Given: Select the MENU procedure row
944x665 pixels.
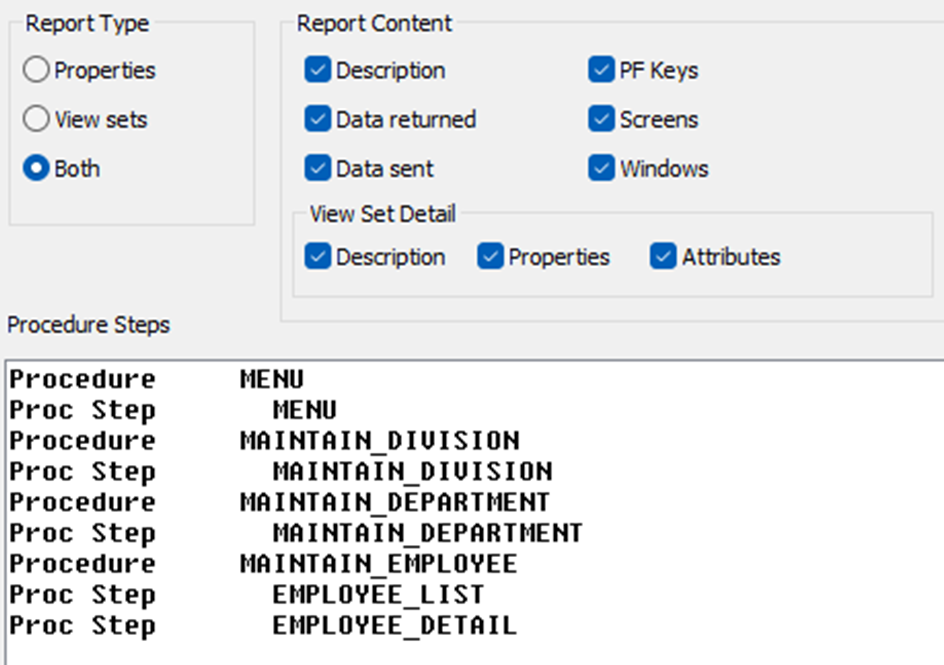Looking at the screenshot, I should point(476,379).
